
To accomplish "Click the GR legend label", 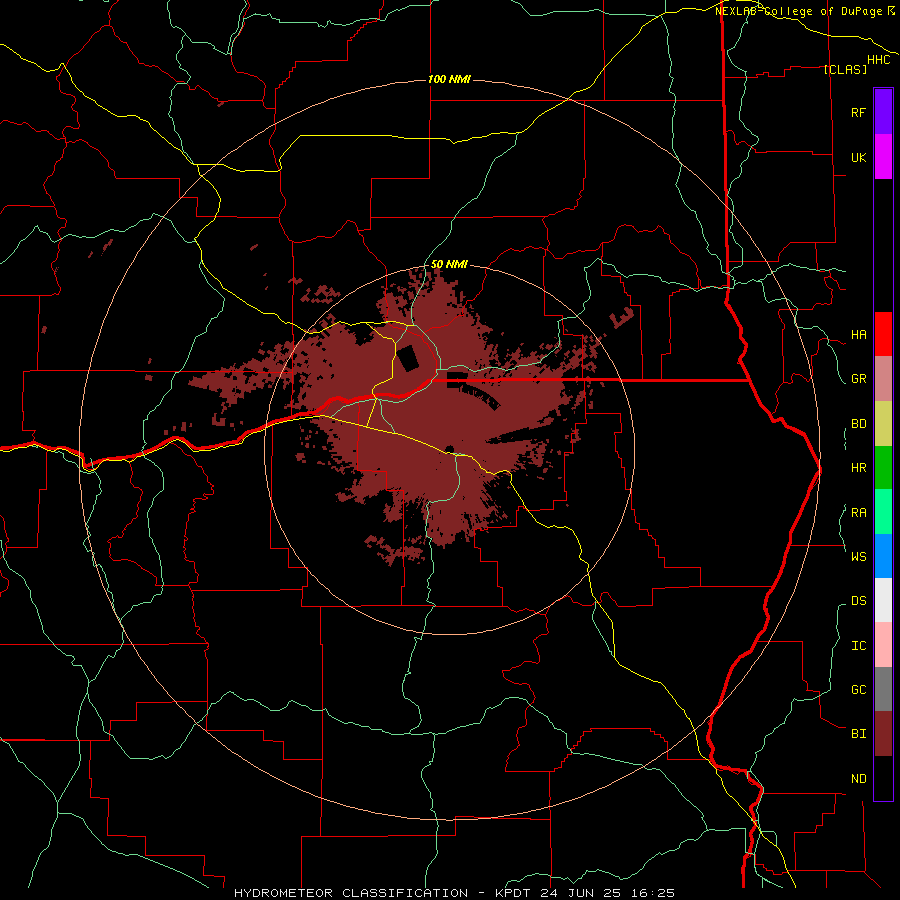I will 858,379.
